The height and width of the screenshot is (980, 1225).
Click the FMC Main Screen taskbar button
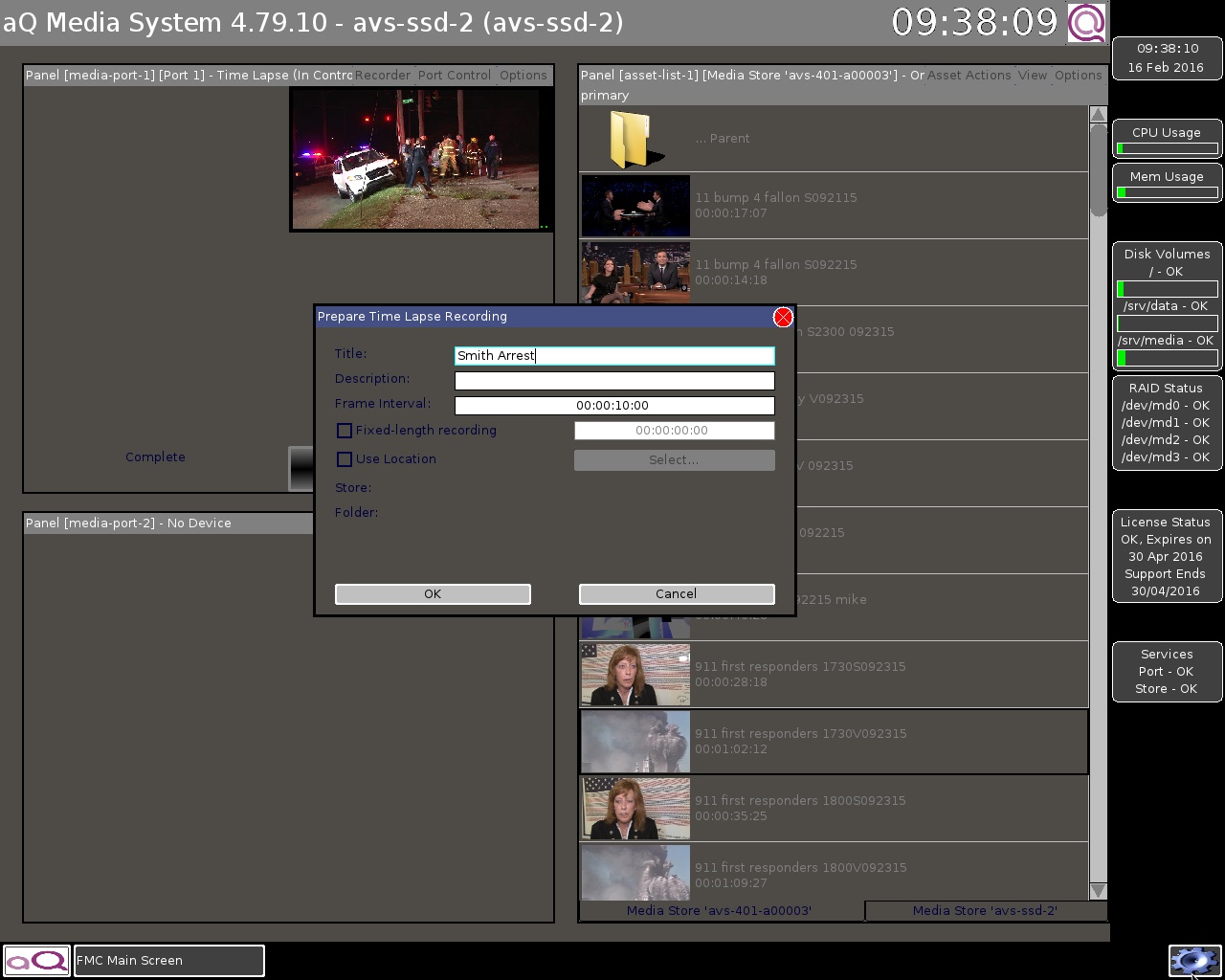click(x=169, y=961)
